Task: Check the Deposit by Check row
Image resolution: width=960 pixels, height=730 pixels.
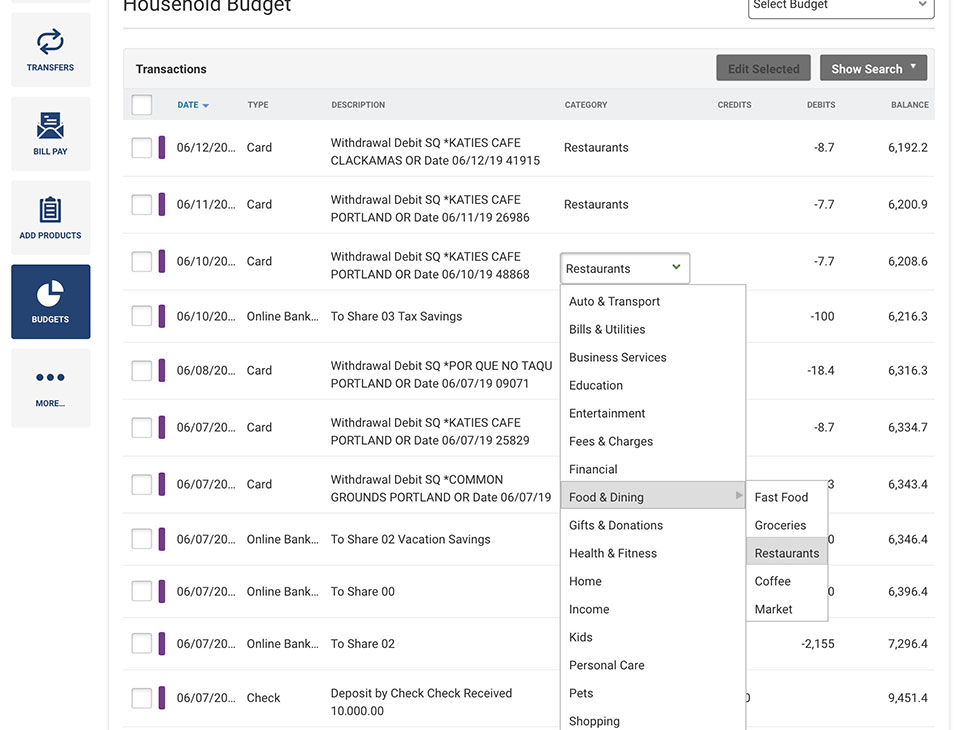Action: [141, 698]
